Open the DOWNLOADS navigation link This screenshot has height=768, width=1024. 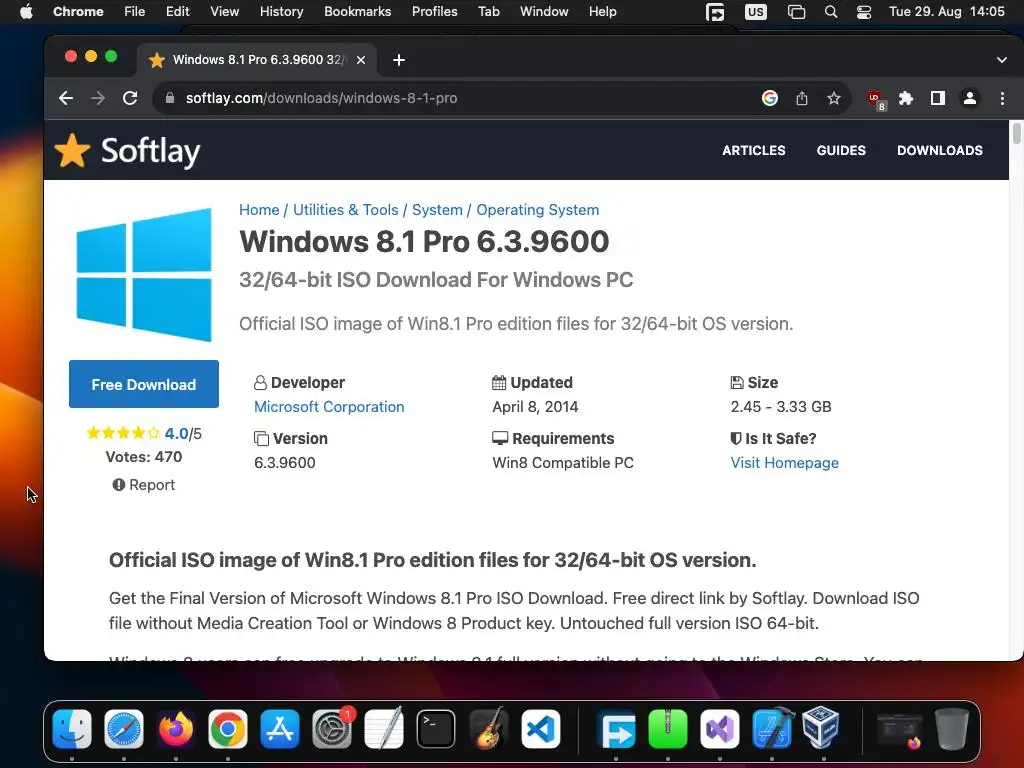(940, 150)
